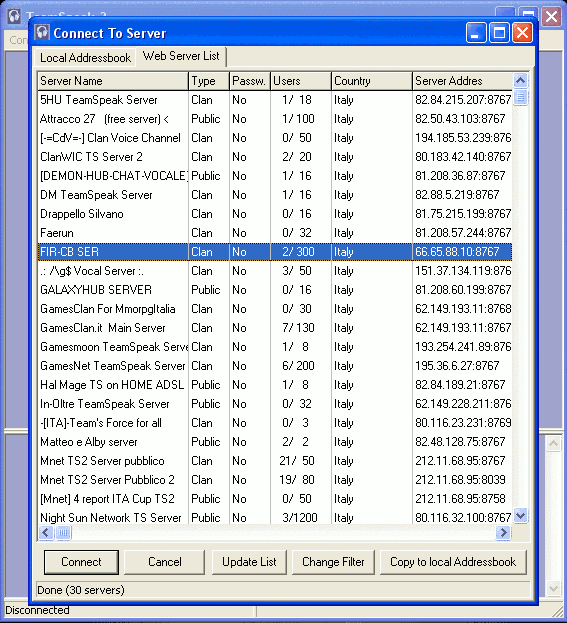This screenshot has width=567, height=623.
Task: Switch to the Local Addressbook tab
Action: pos(85,58)
